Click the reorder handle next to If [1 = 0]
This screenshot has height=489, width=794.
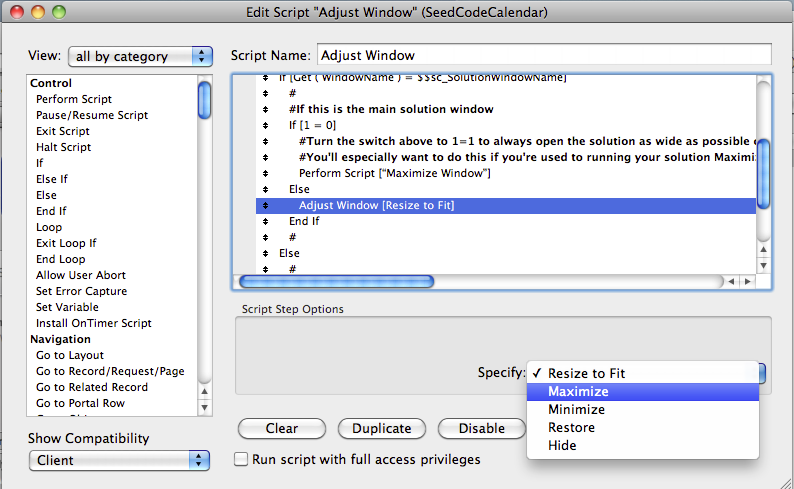click(x=265, y=125)
